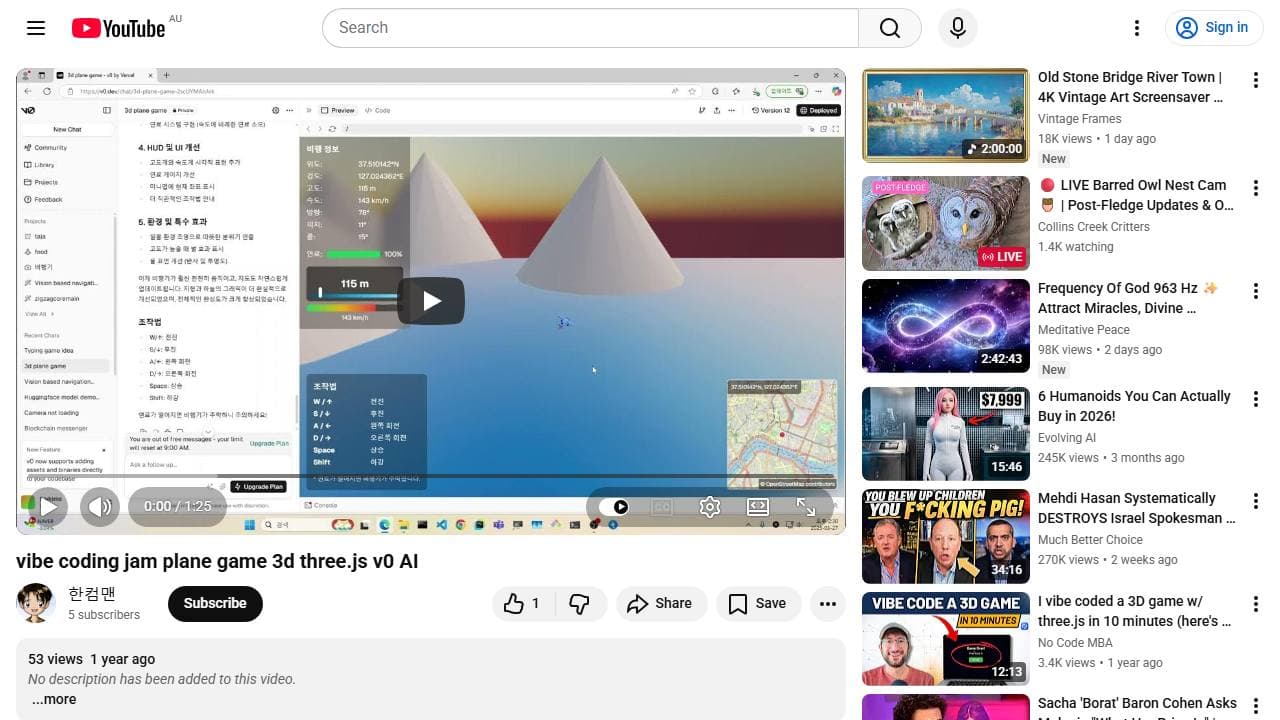
Task: Open 6 Humanoids video thumbnail
Action: click(x=945, y=434)
